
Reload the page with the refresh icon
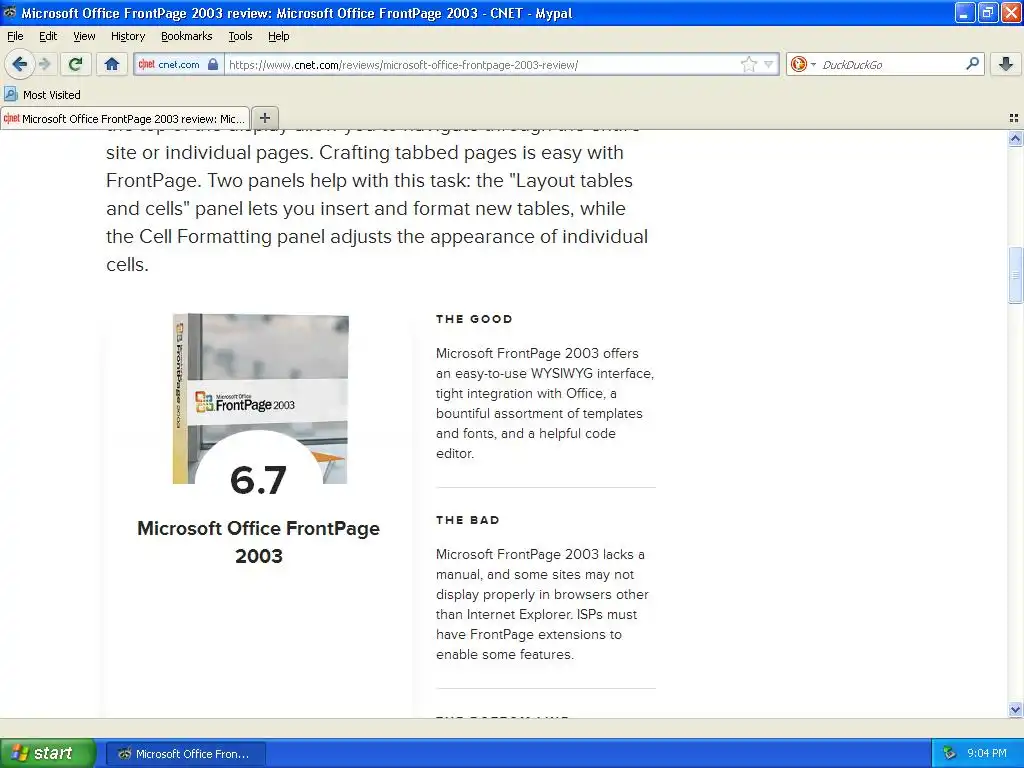click(x=75, y=64)
